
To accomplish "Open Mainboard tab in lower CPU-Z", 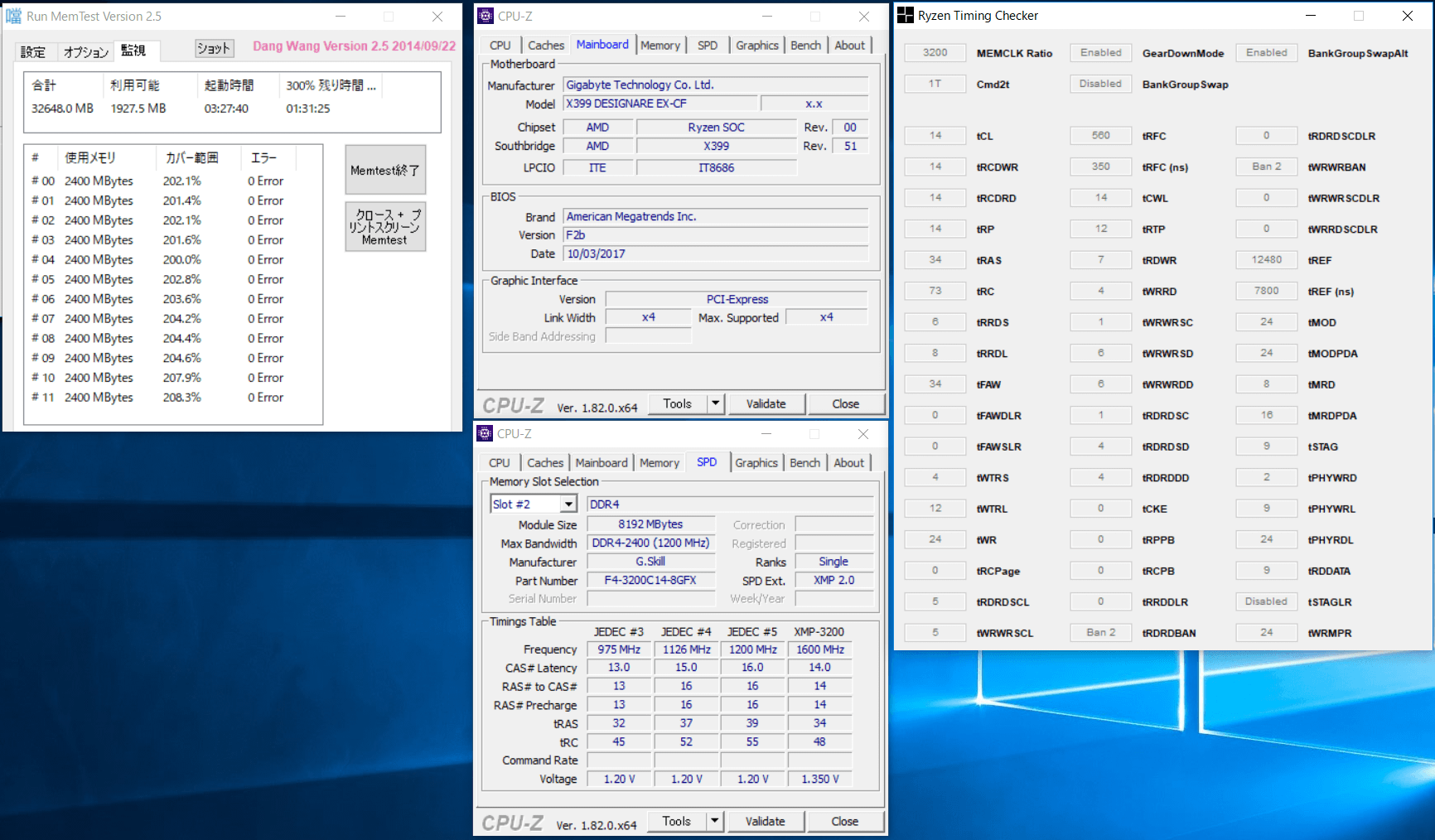I will [602, 463].
